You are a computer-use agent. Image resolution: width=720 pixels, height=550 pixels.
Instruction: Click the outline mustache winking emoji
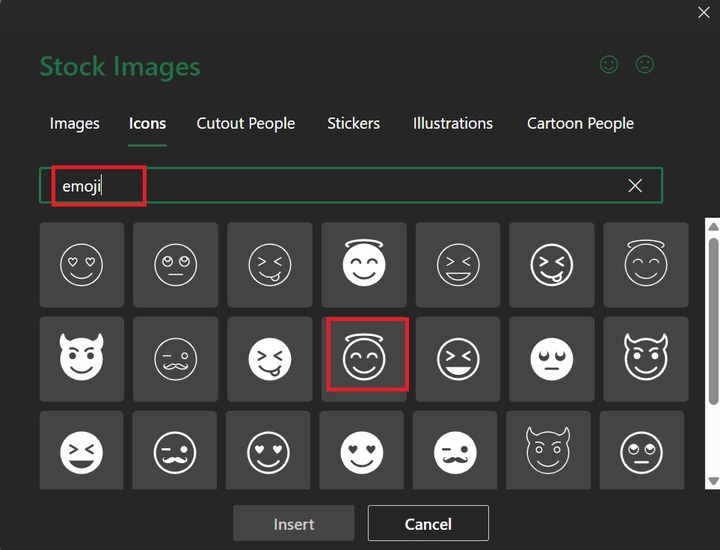coord(175,359)
